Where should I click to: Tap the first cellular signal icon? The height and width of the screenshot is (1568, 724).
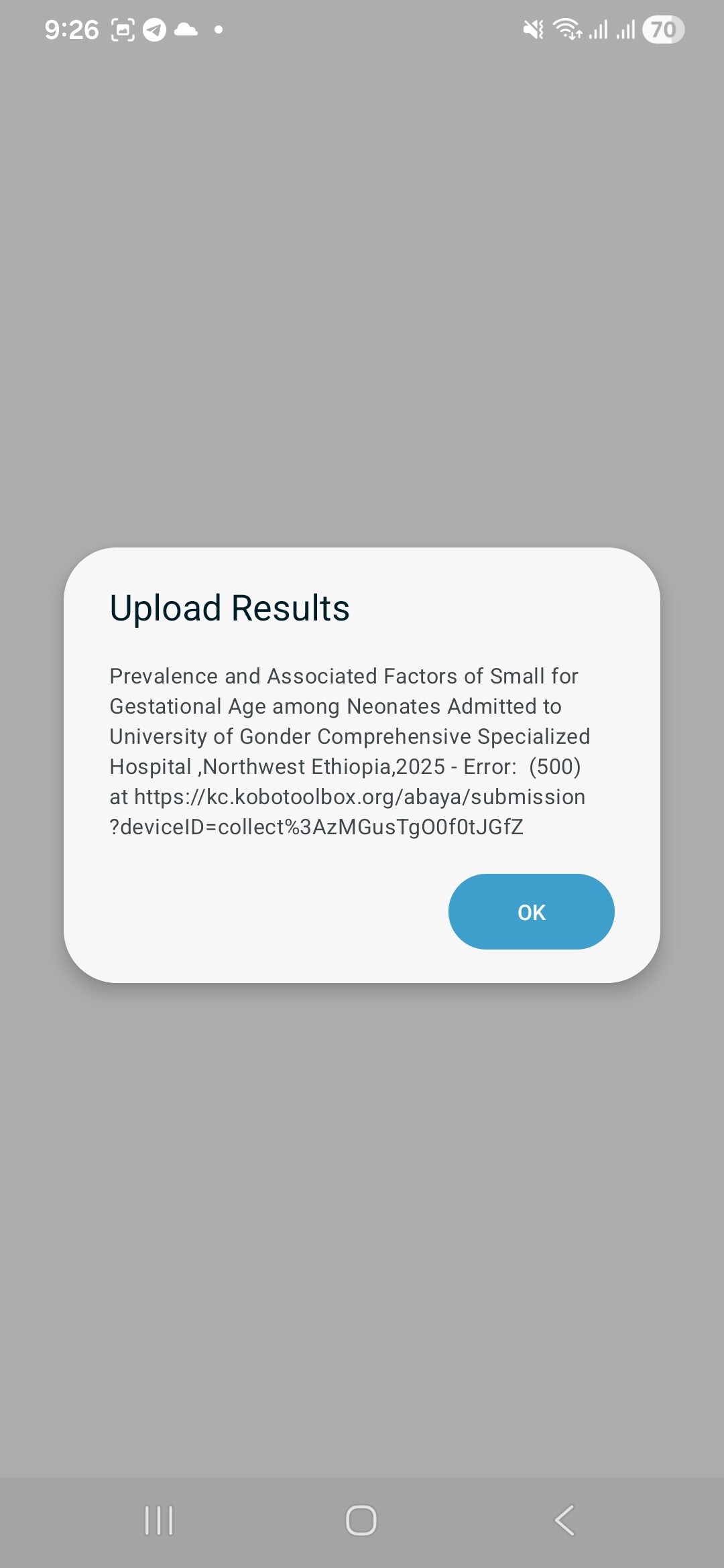[598, 30]
